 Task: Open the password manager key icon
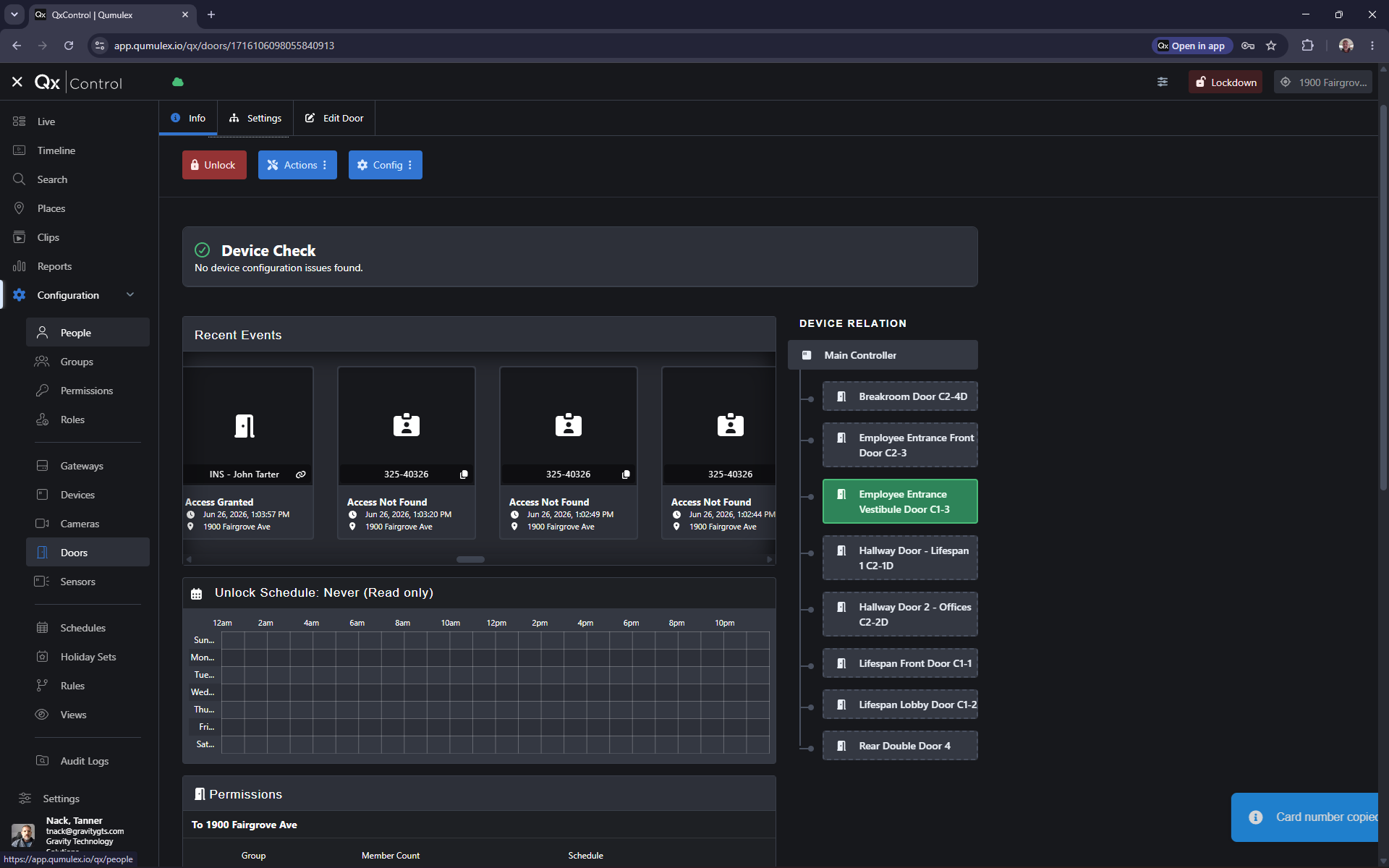click(1248, 46)
